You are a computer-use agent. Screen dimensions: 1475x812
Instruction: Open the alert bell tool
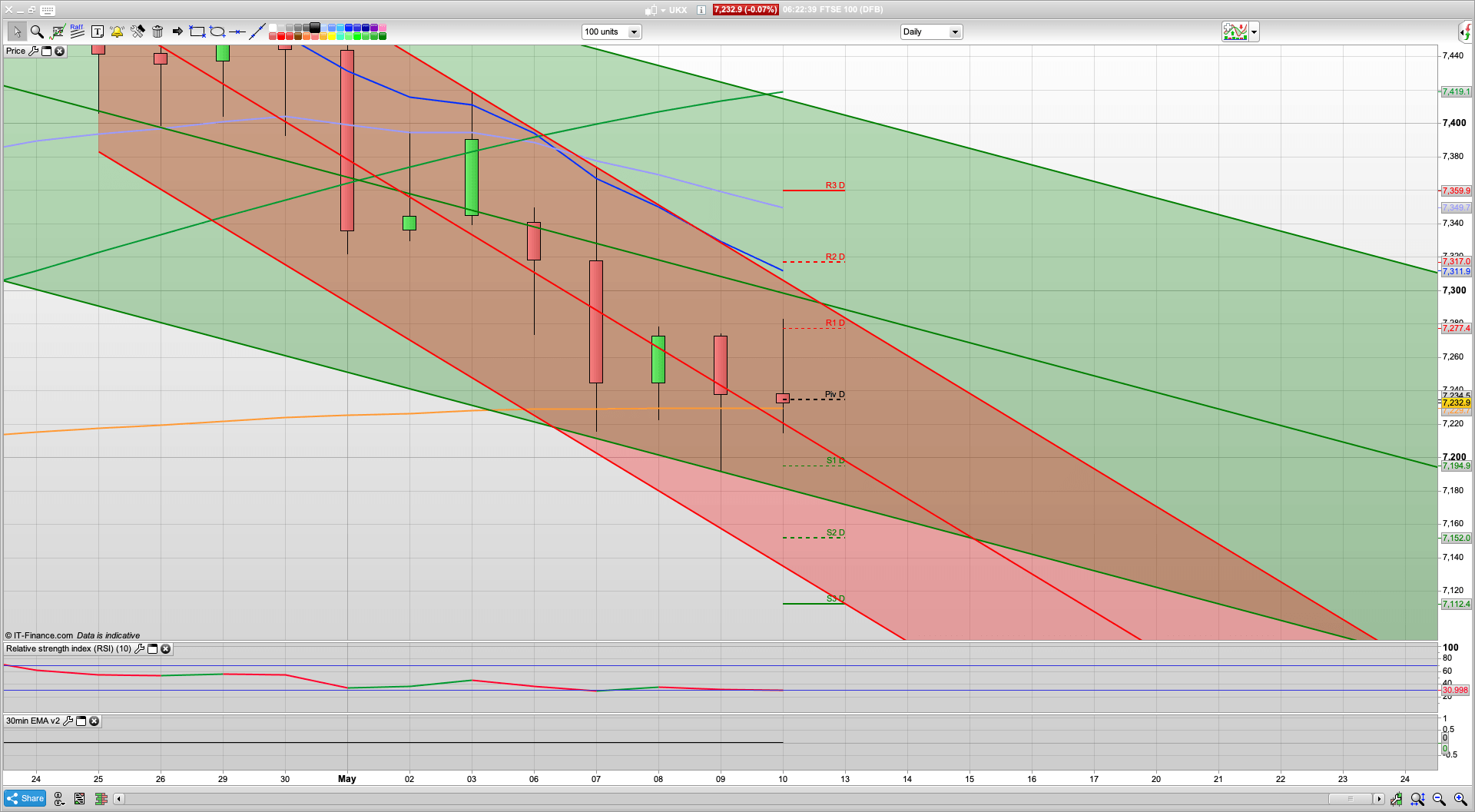[x=117, y=31]
